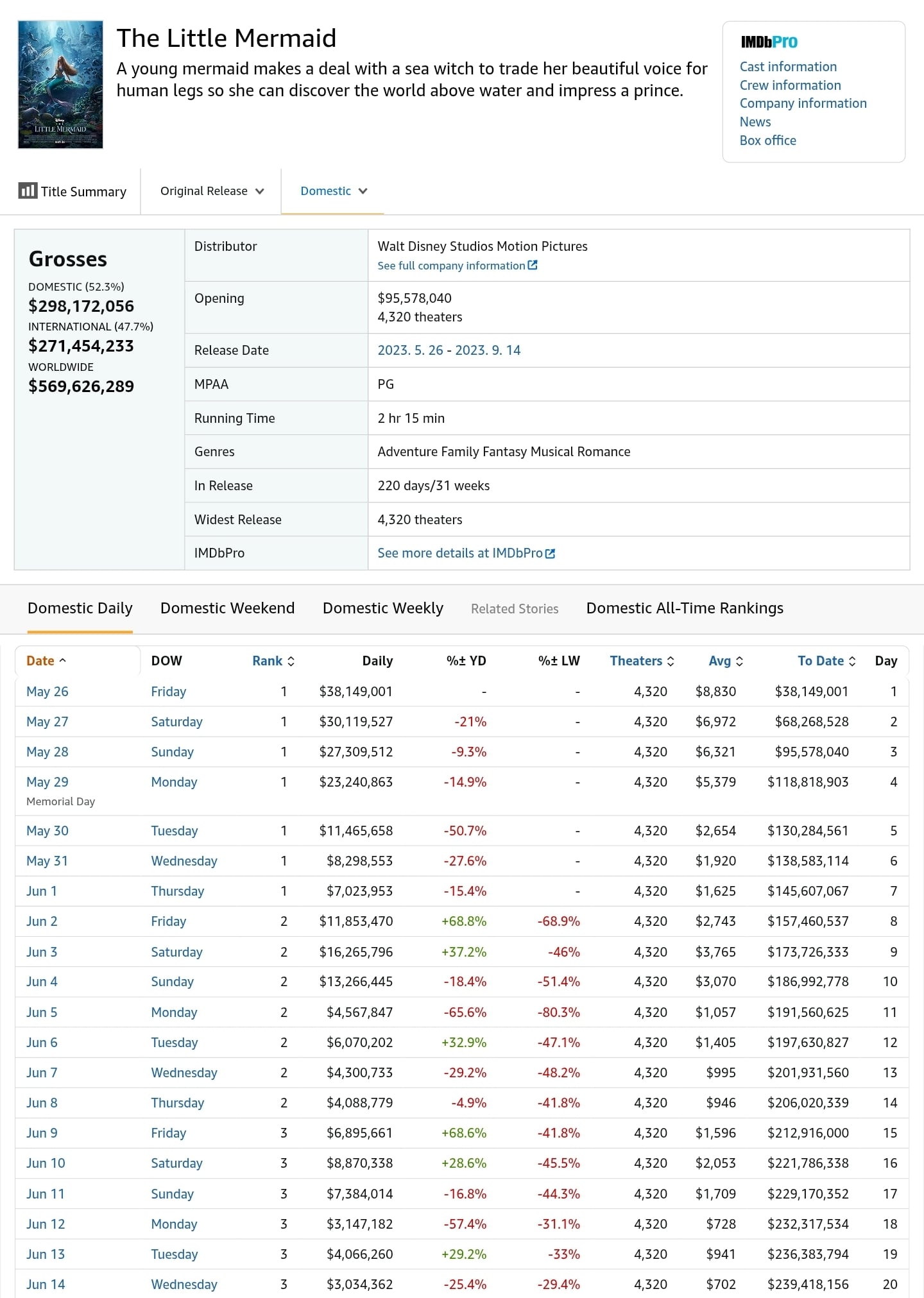The image size is (924, 1298).
Task: Click sort arrows next to Theaters column
Action: [x=671, y=661]
